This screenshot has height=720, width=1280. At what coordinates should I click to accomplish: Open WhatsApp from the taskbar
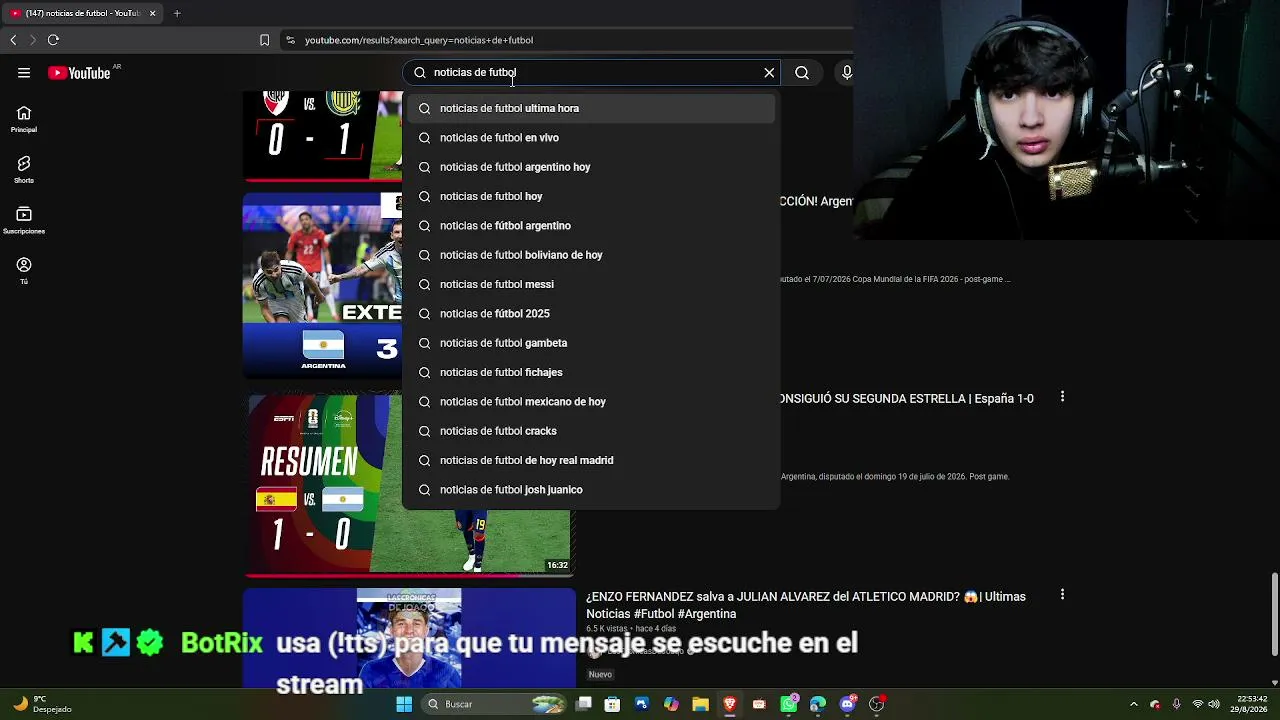(x=789, y=704)
